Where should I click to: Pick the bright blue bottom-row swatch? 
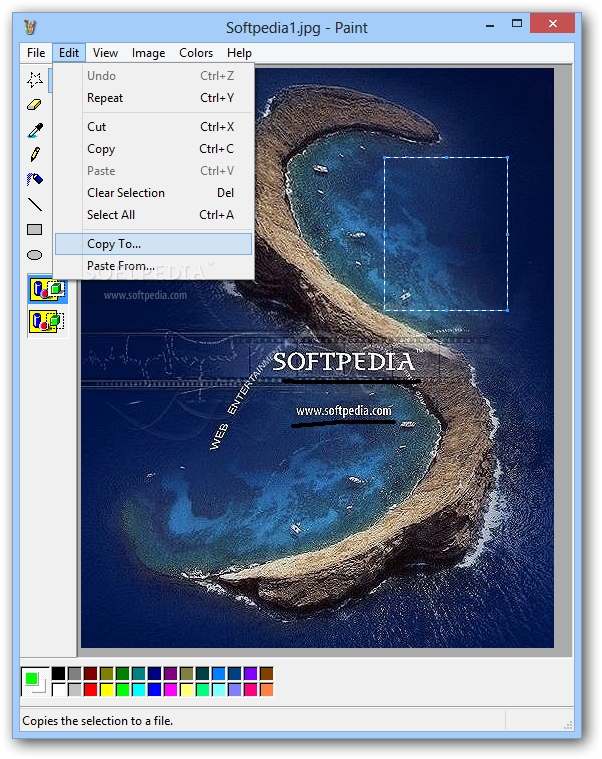point(154,689)
